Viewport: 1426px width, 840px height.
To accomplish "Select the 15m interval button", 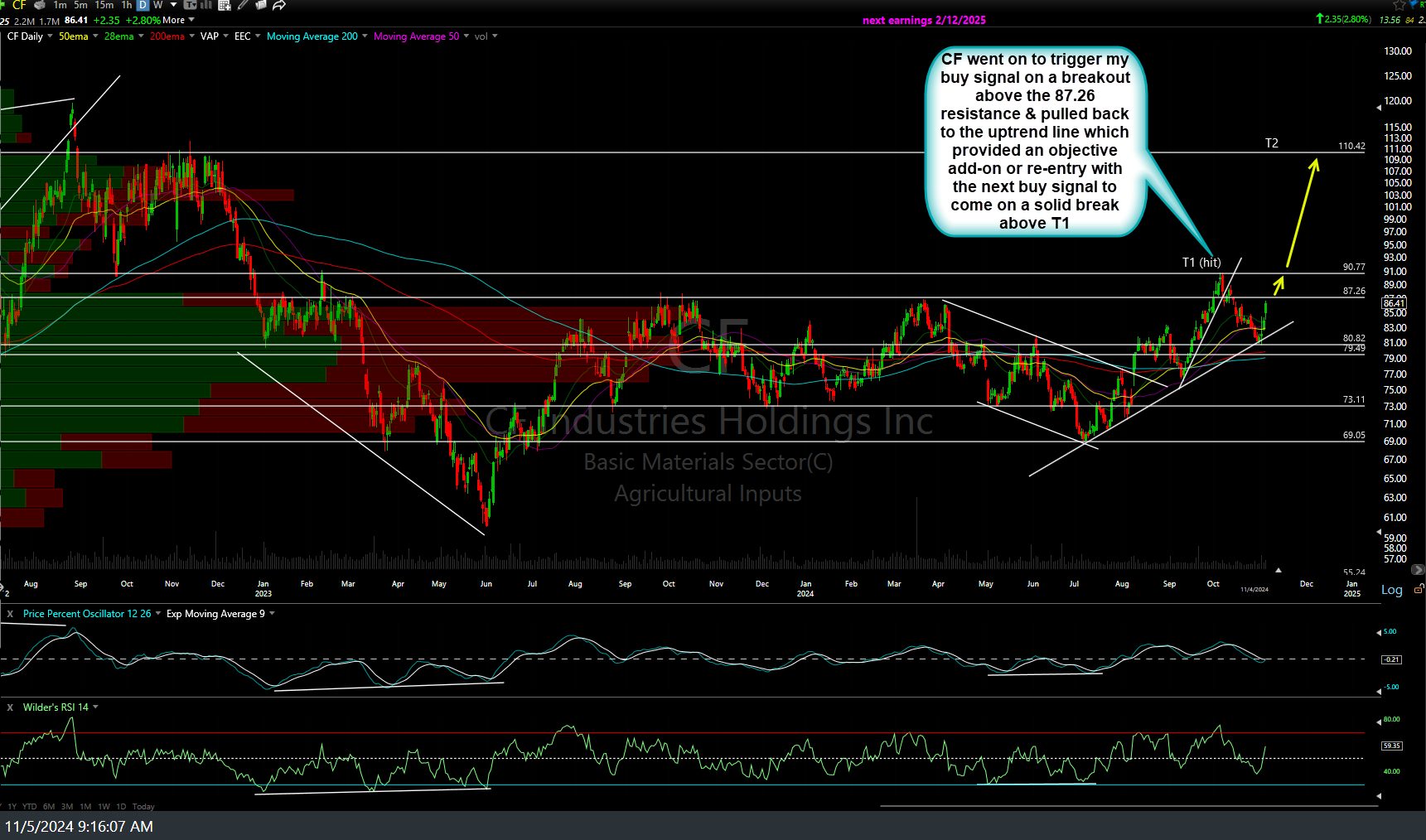I will [x=104, y=5].
